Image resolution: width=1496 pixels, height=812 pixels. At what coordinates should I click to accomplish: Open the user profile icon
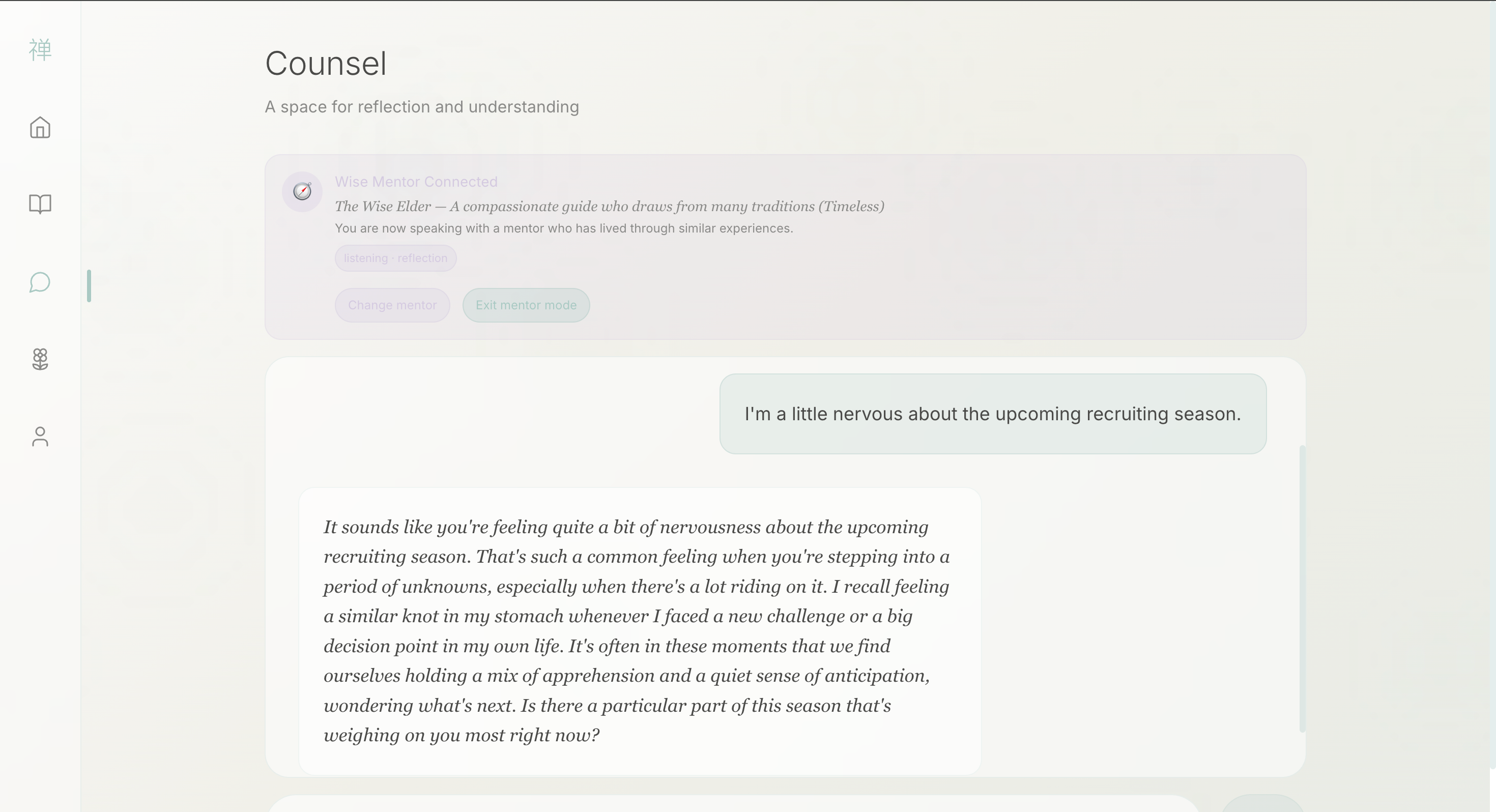40,437
